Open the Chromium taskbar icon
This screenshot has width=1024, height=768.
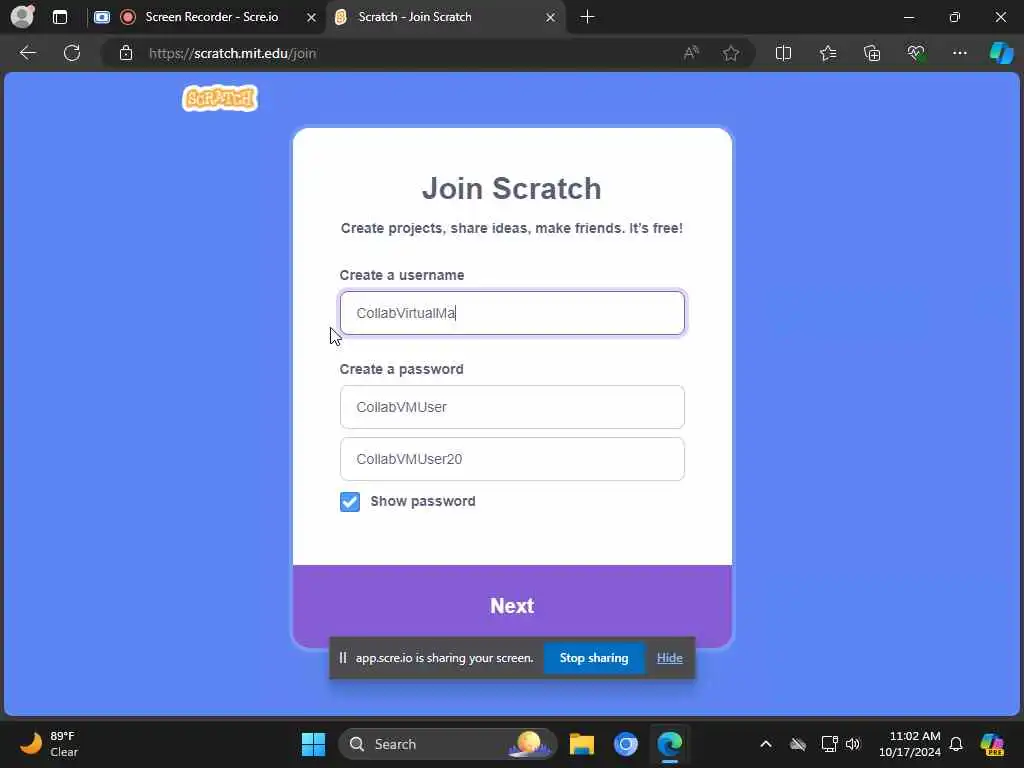626,744
